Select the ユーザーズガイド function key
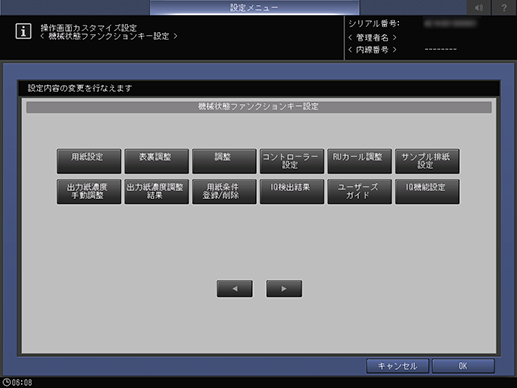 359,191
